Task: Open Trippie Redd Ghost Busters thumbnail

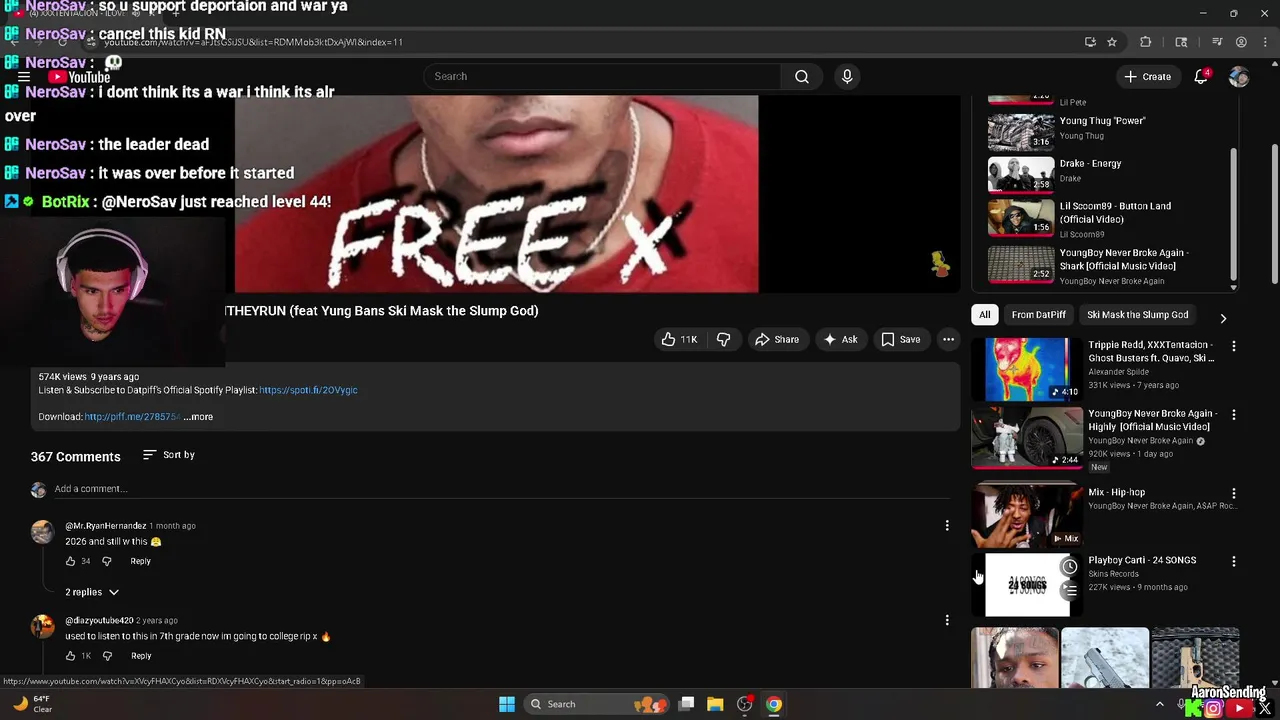Action: [1026, 369]
